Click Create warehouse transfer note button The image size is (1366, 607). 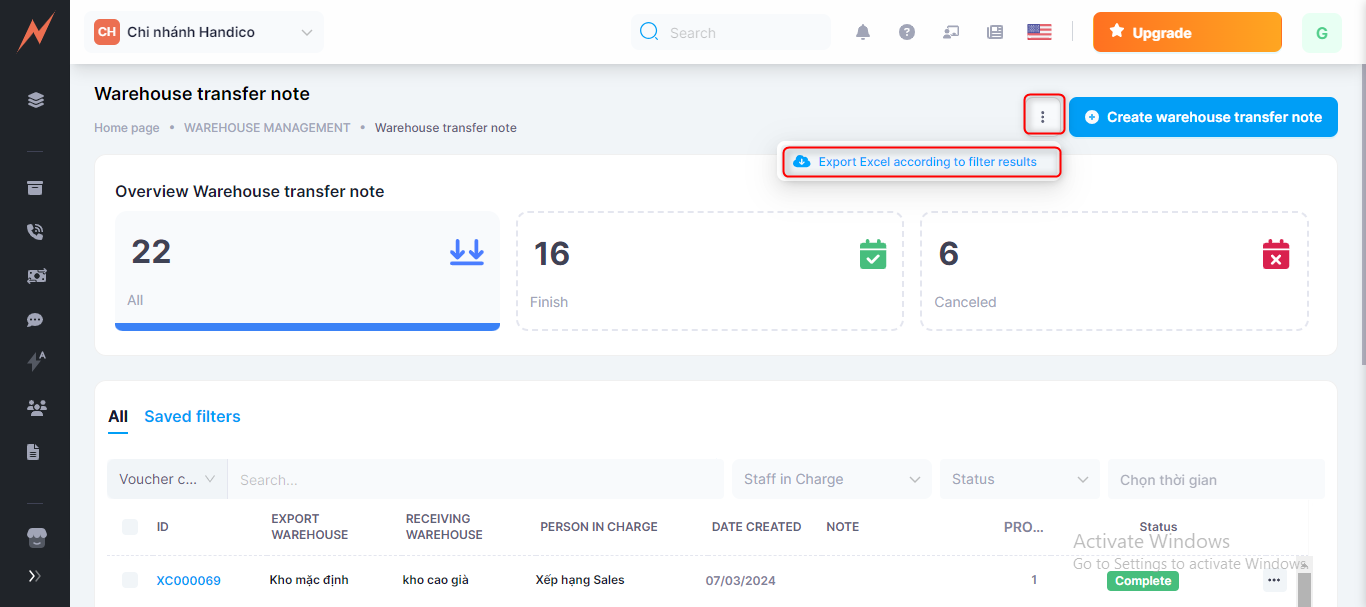[x=1203, y=117]
